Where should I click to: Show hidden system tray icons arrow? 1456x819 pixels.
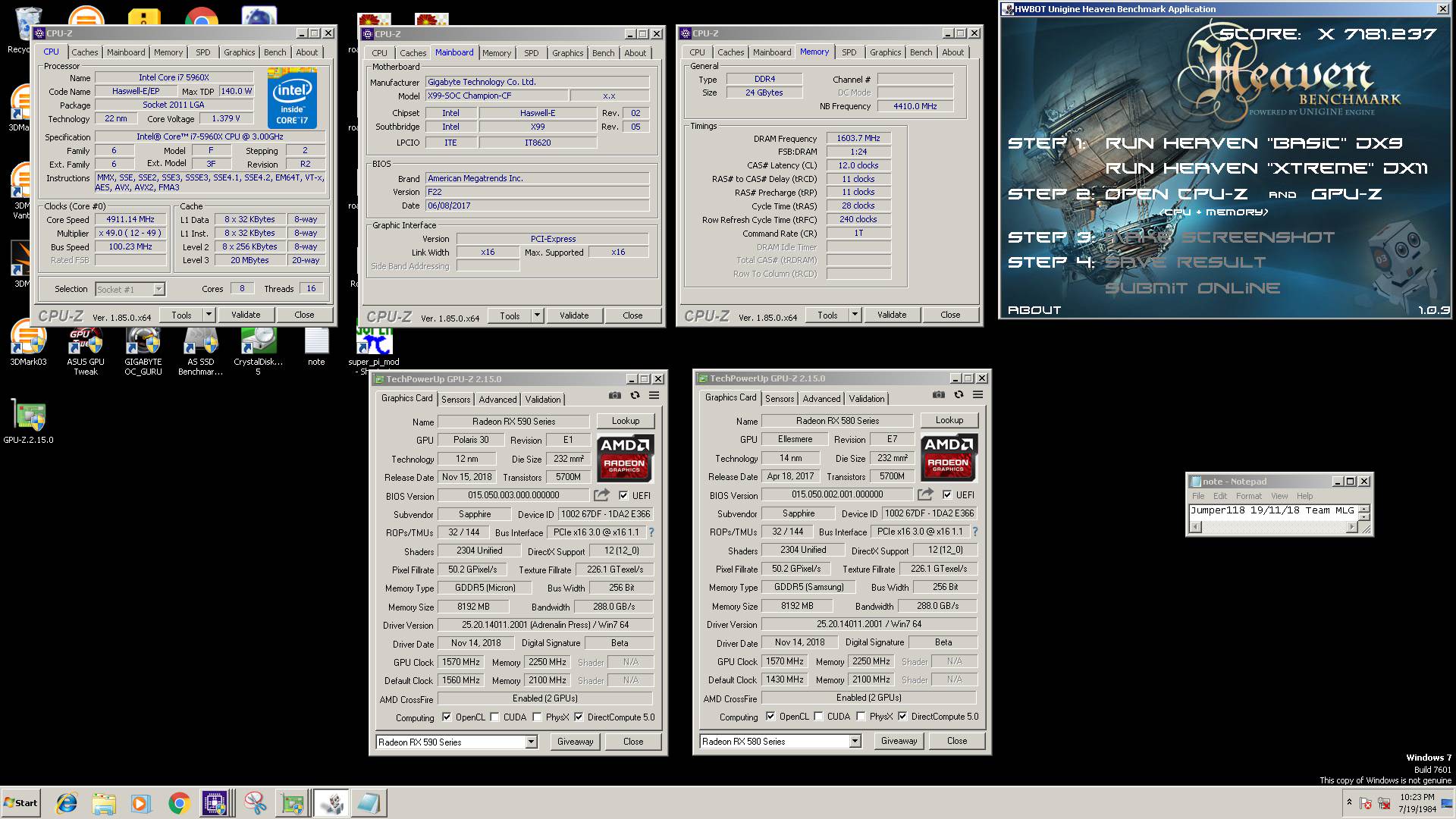click(x=1349, y=802)
